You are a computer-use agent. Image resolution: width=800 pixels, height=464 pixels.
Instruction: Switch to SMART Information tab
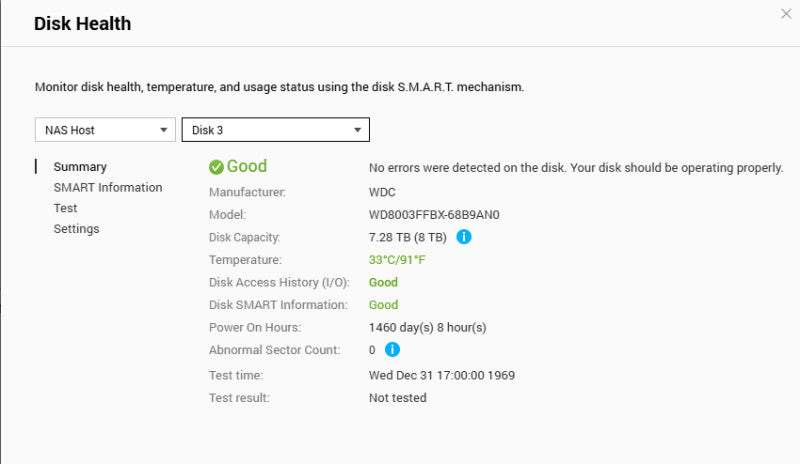pos(108,187)
